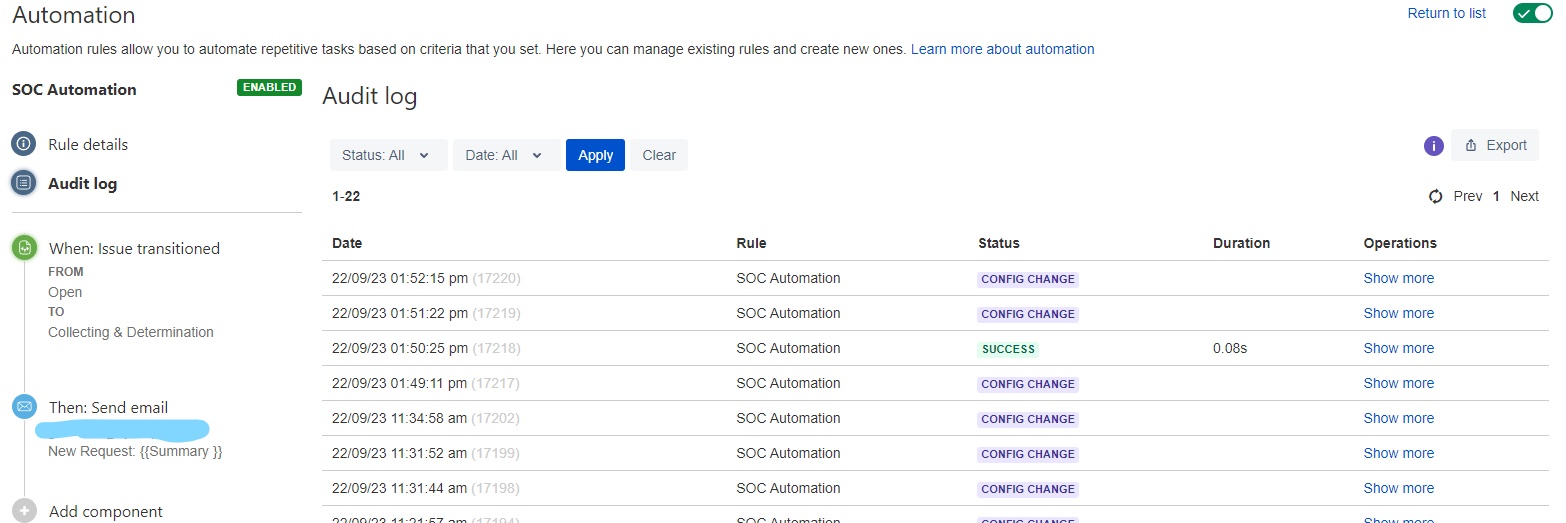Image resolution: width=1566 pixels, height=523 pixels.
Task: Click CONFIG CHANGE status of entry 17199
Action: (1028, 454)
